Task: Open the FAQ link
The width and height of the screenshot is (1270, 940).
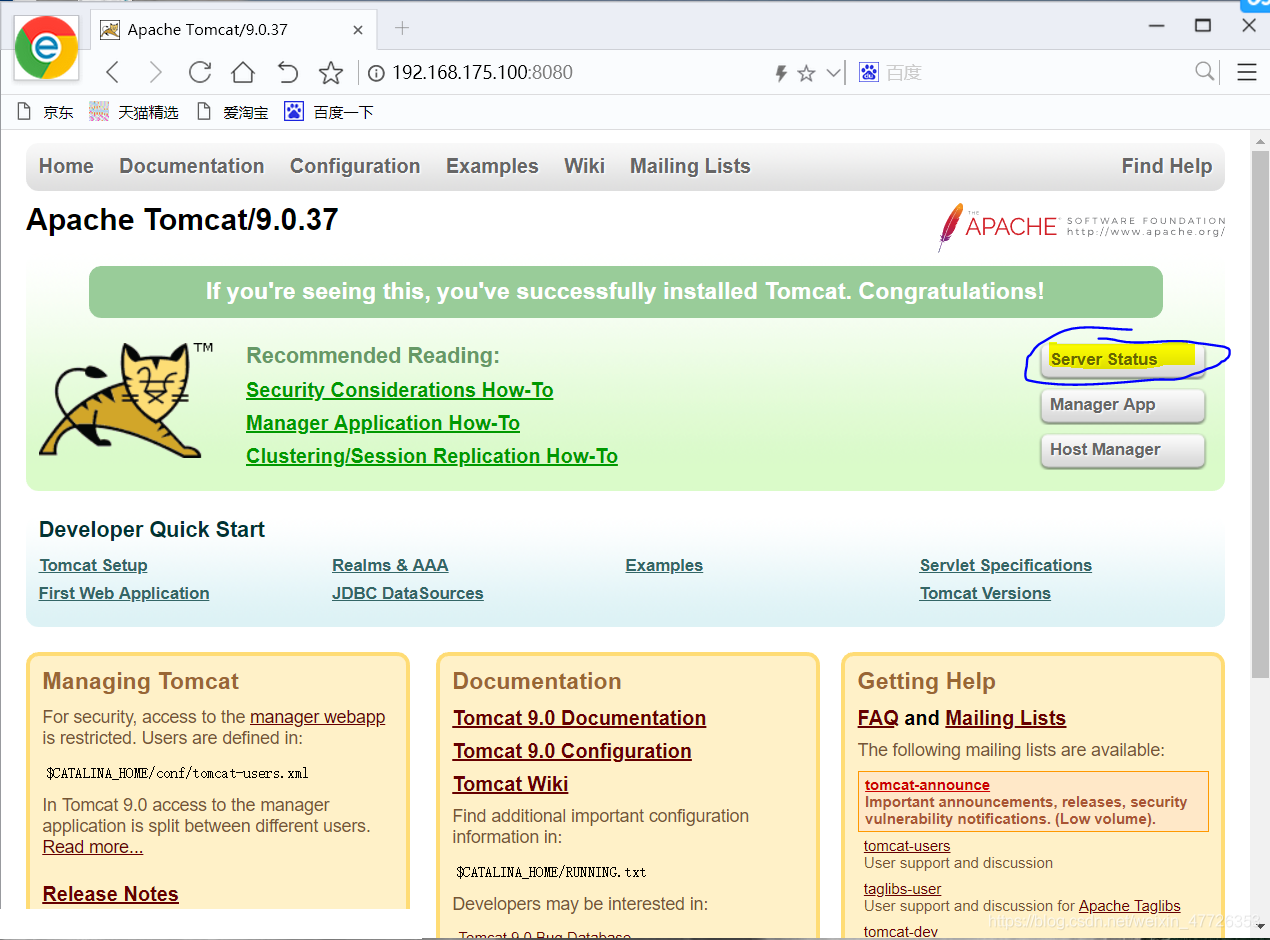Action: [x=878, y=718]
